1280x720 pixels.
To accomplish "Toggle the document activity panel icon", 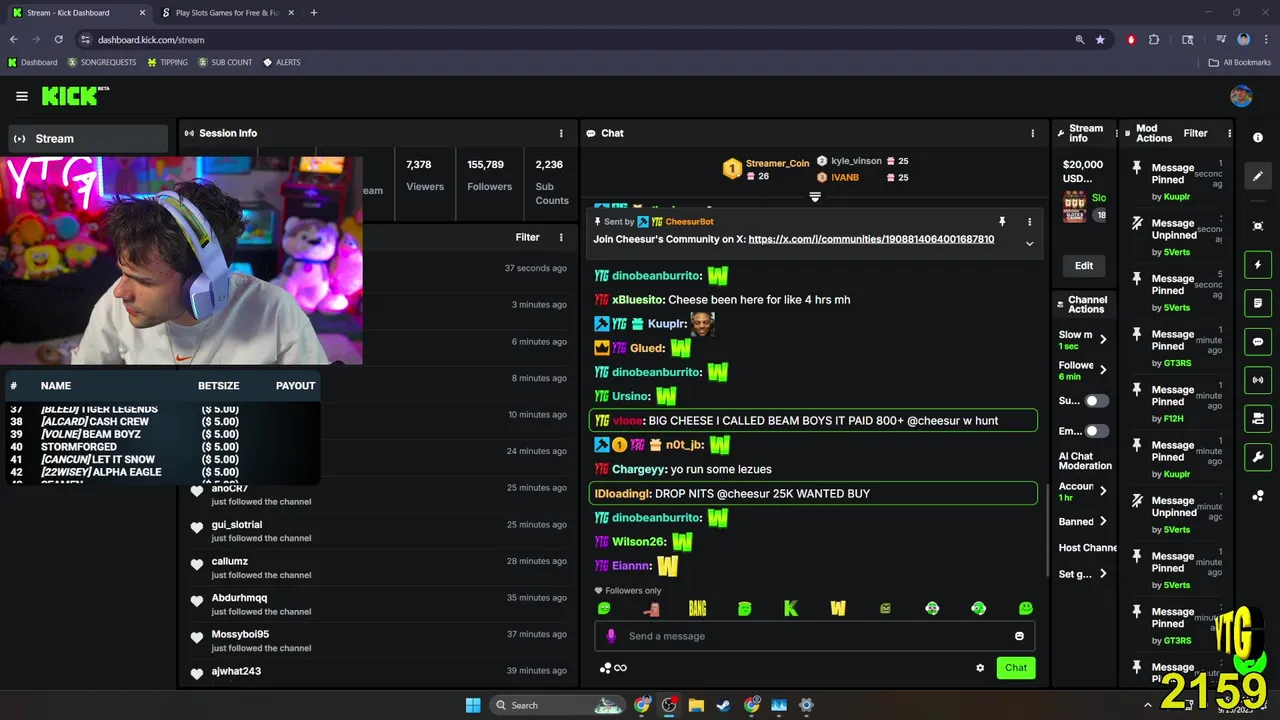I will click(x=1258, y=303).
